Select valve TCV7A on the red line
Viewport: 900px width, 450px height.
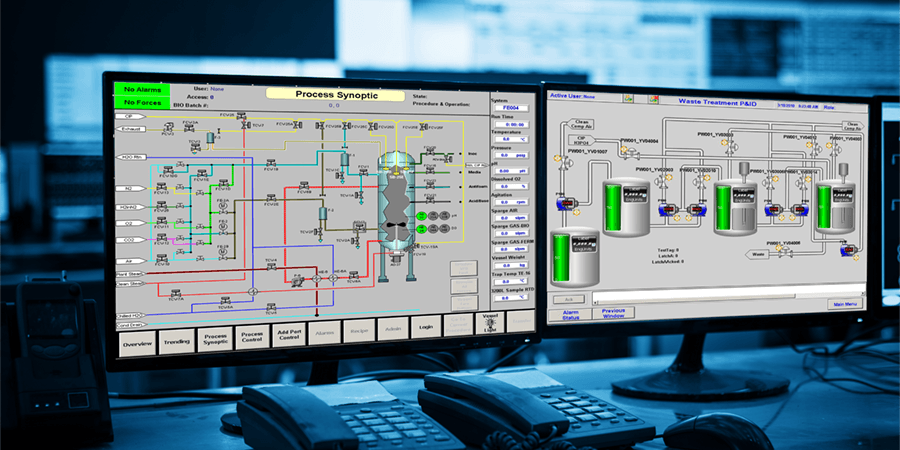(x=176, y=293)
